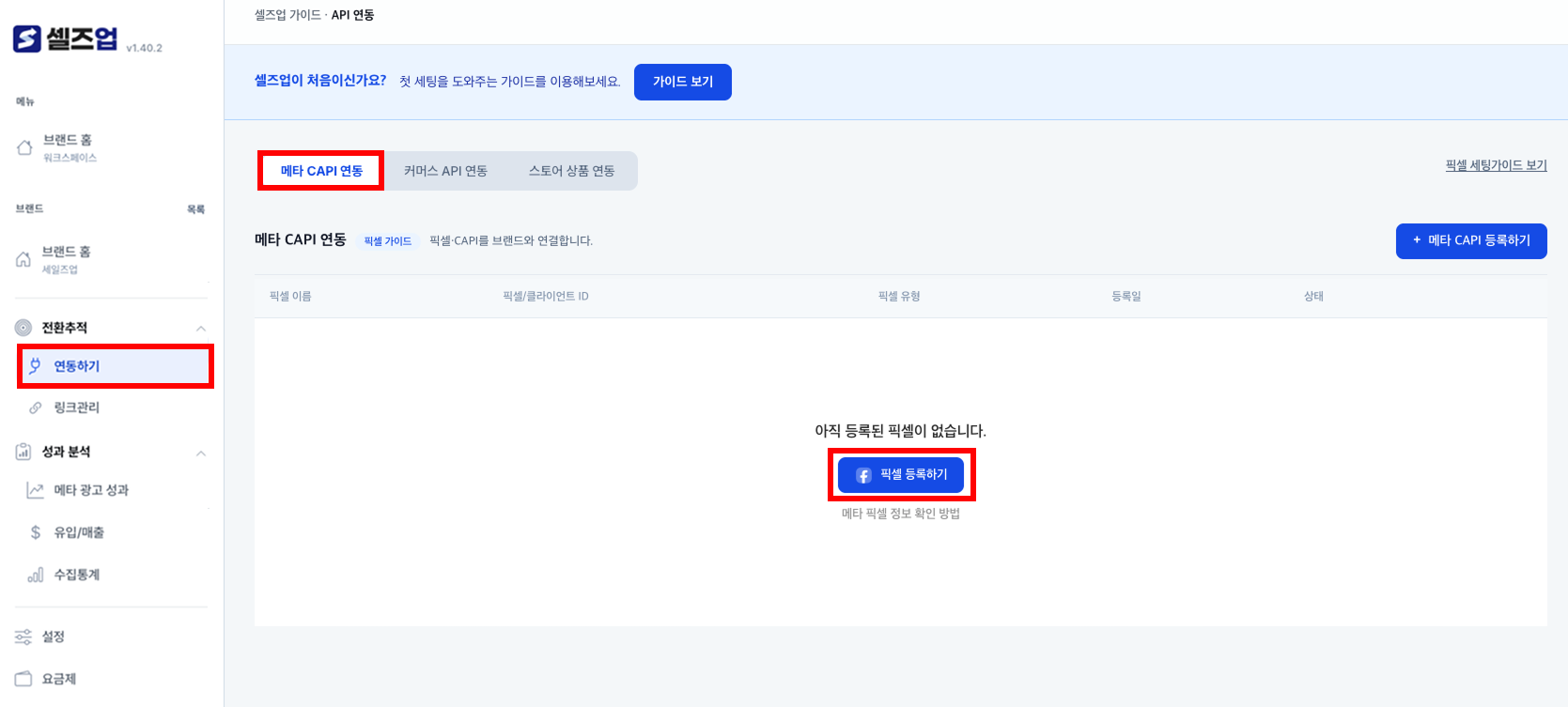Collapse the 전환추적 section chevron
This screenshot has height=707, width=1568.
point(200,329)
